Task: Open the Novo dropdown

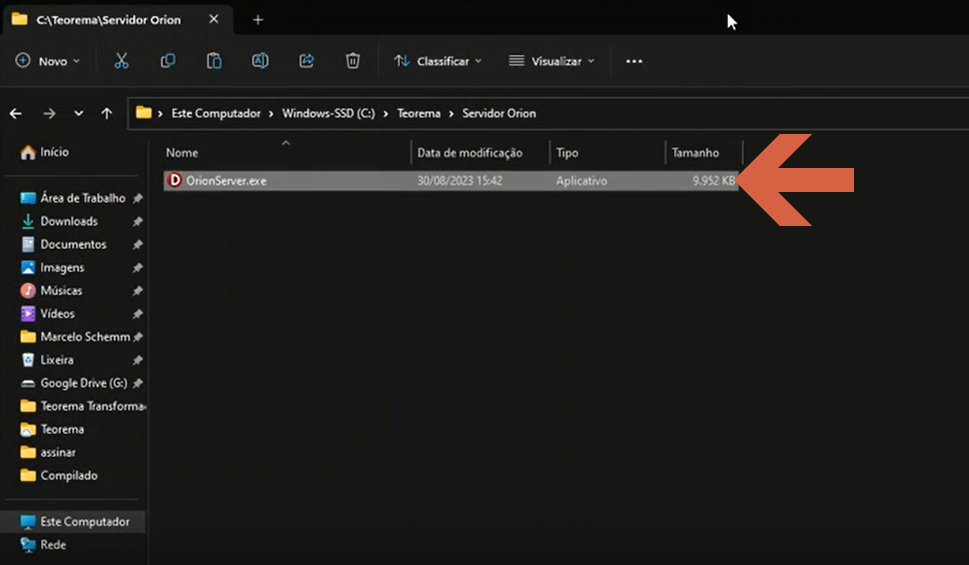Action: click(48, 61)
